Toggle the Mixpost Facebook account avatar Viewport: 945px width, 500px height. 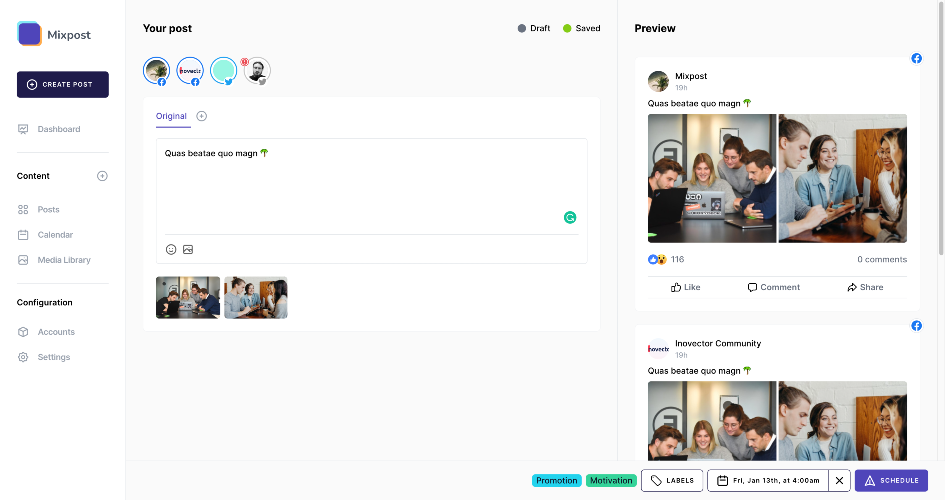[x=157, y=71]
